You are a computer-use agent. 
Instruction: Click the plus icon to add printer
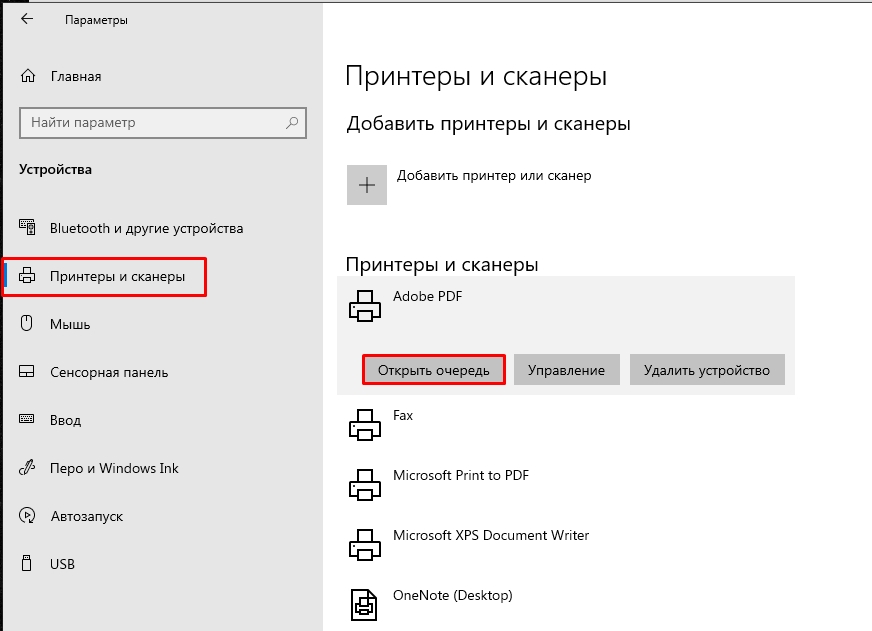pos(366,185)
